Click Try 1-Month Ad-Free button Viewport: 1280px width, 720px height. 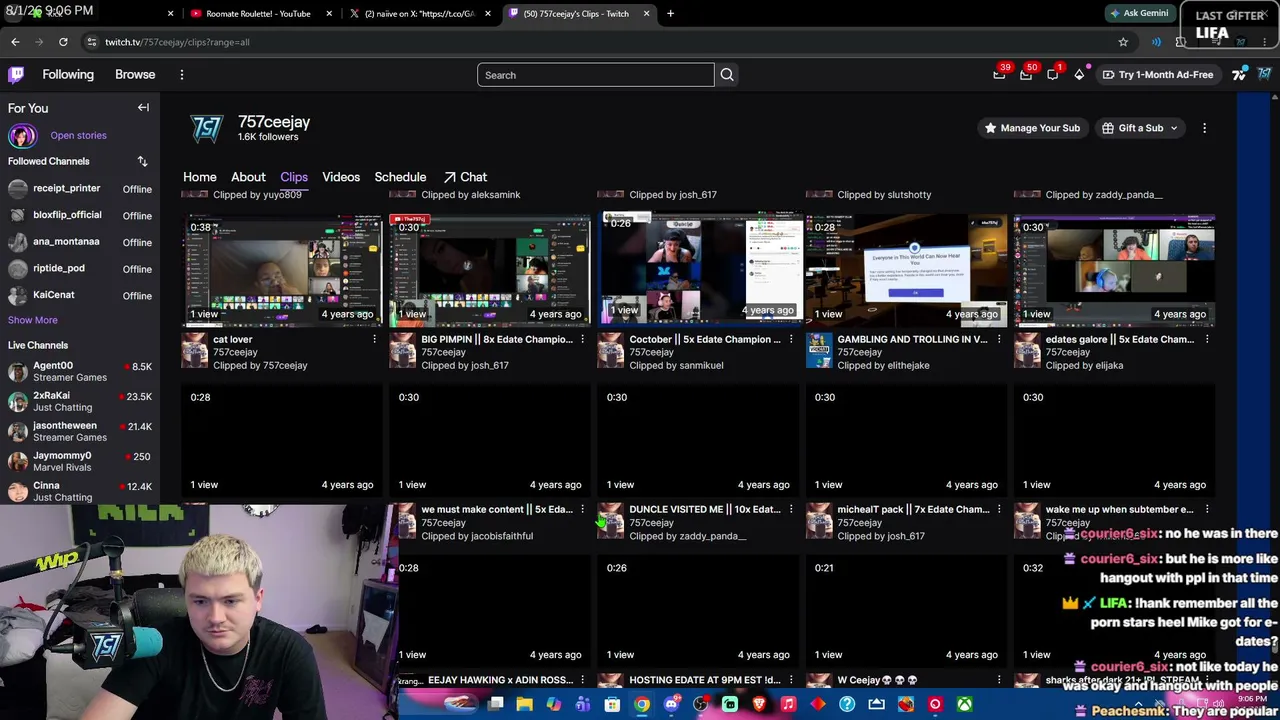click(x=1157, y=74)
